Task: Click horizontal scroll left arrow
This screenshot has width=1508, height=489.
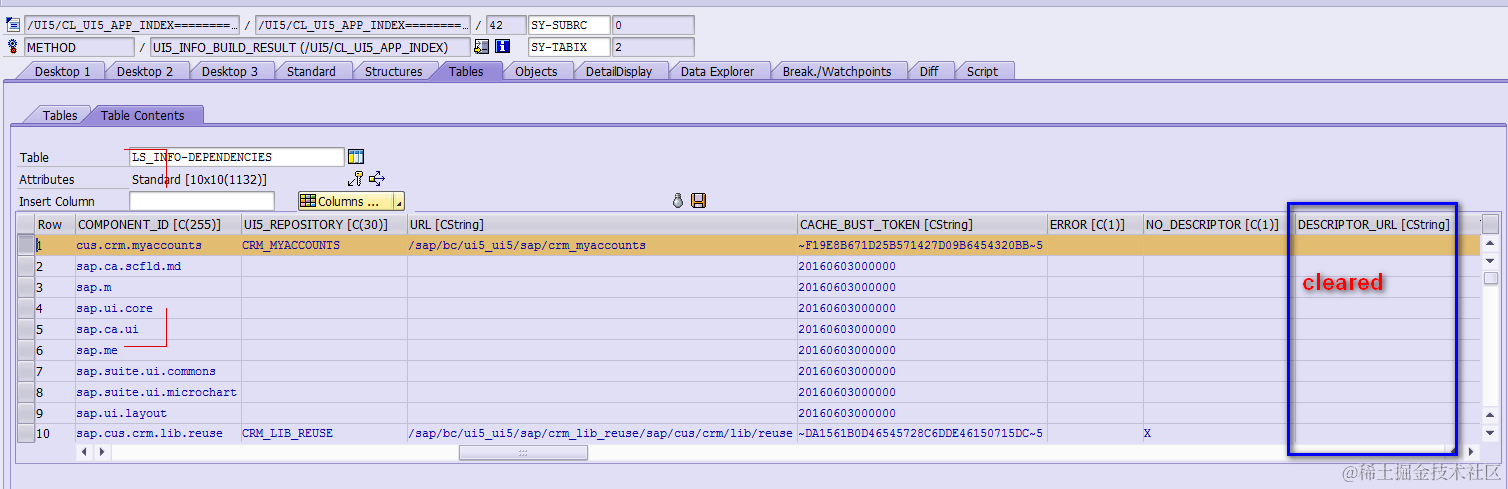Action: (85, 453)
